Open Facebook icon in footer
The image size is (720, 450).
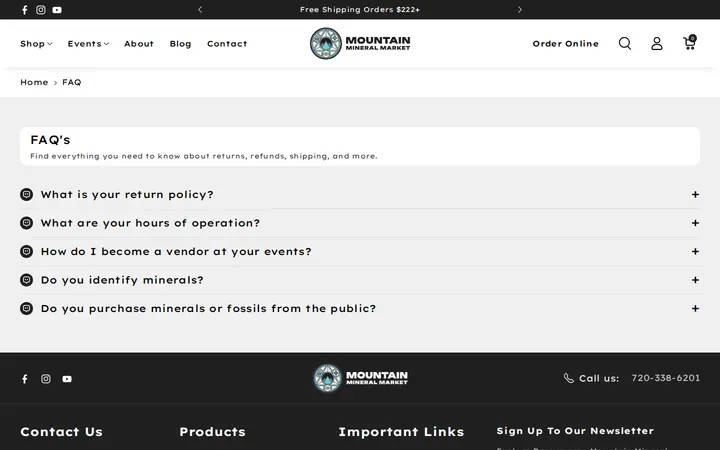click(25, 379)
